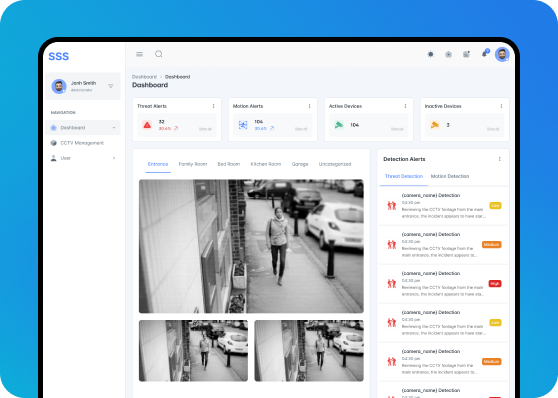
Task: Open Active Devices card options menu
Action: pos(405,106)
